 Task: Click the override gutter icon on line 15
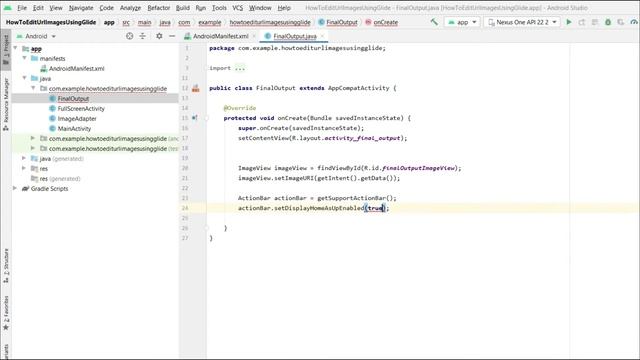pyautogui.click(x=195, y=118)
